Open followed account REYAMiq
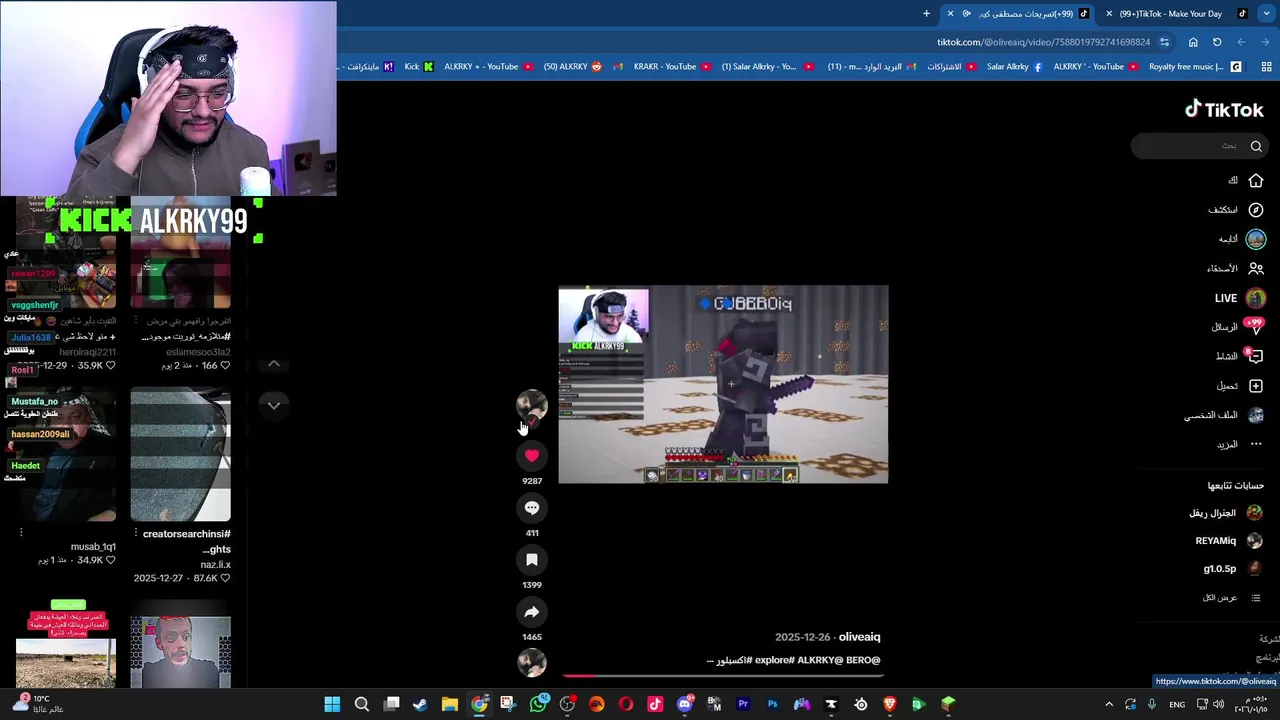Image resolution: width=1280 pixels, height=720 pixels. tap(1229, 541)
